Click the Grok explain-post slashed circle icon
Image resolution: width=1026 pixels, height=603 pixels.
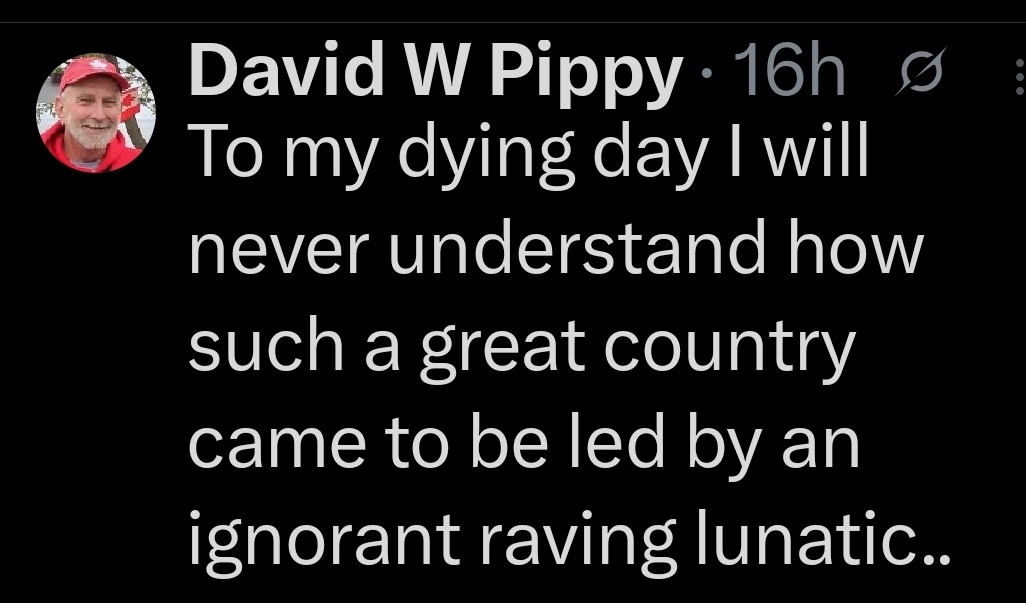pos(921,71)
